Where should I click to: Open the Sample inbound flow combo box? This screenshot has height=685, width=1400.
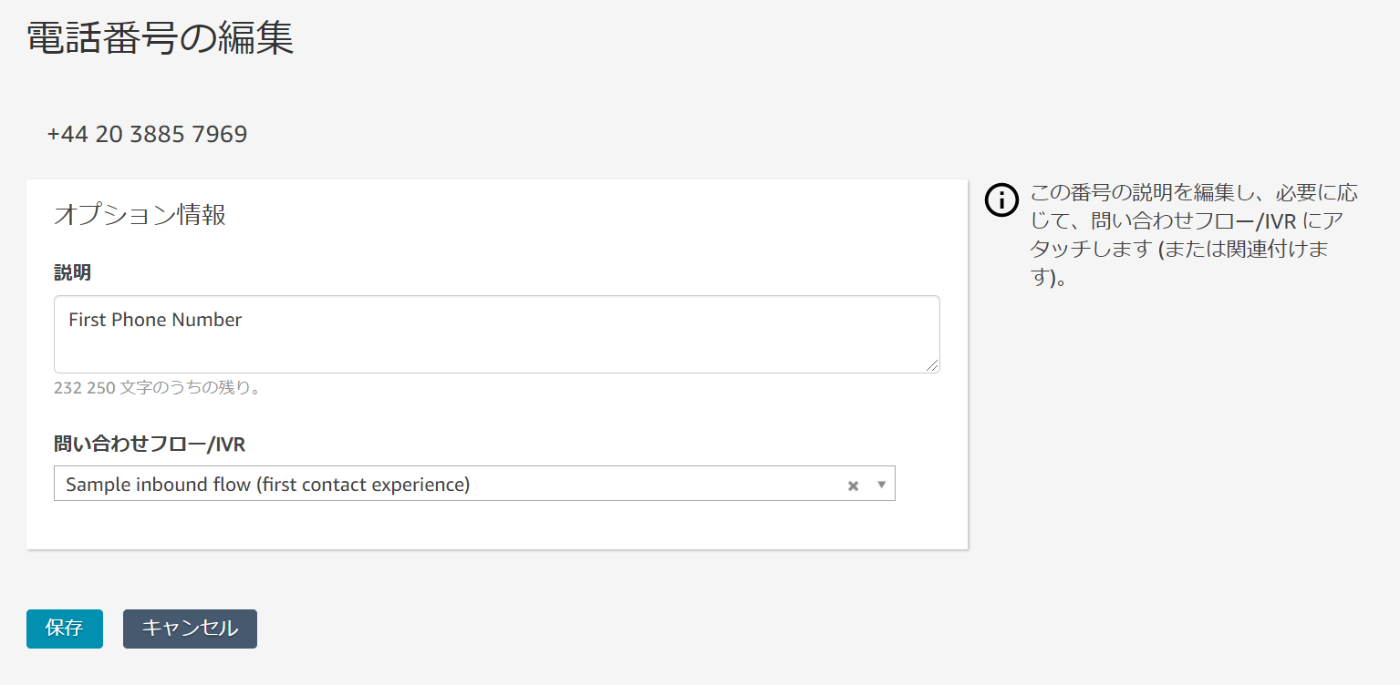coord(474,484)
